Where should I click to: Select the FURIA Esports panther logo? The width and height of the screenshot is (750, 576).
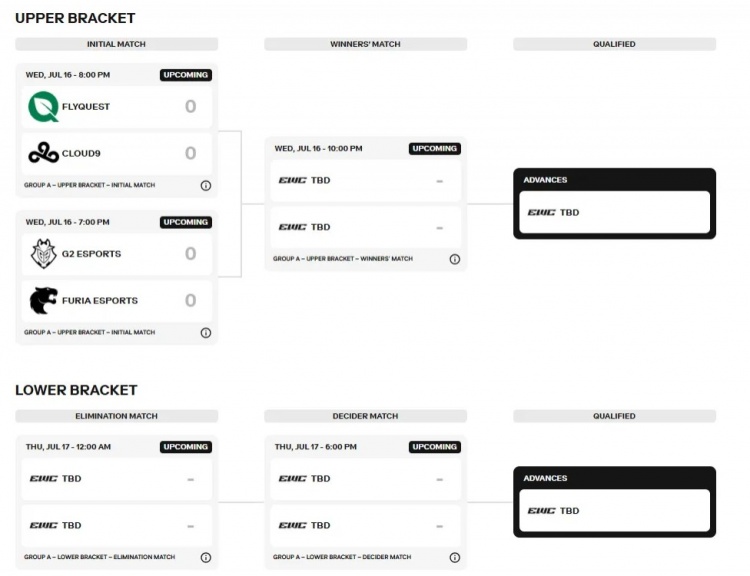[44, 300]
